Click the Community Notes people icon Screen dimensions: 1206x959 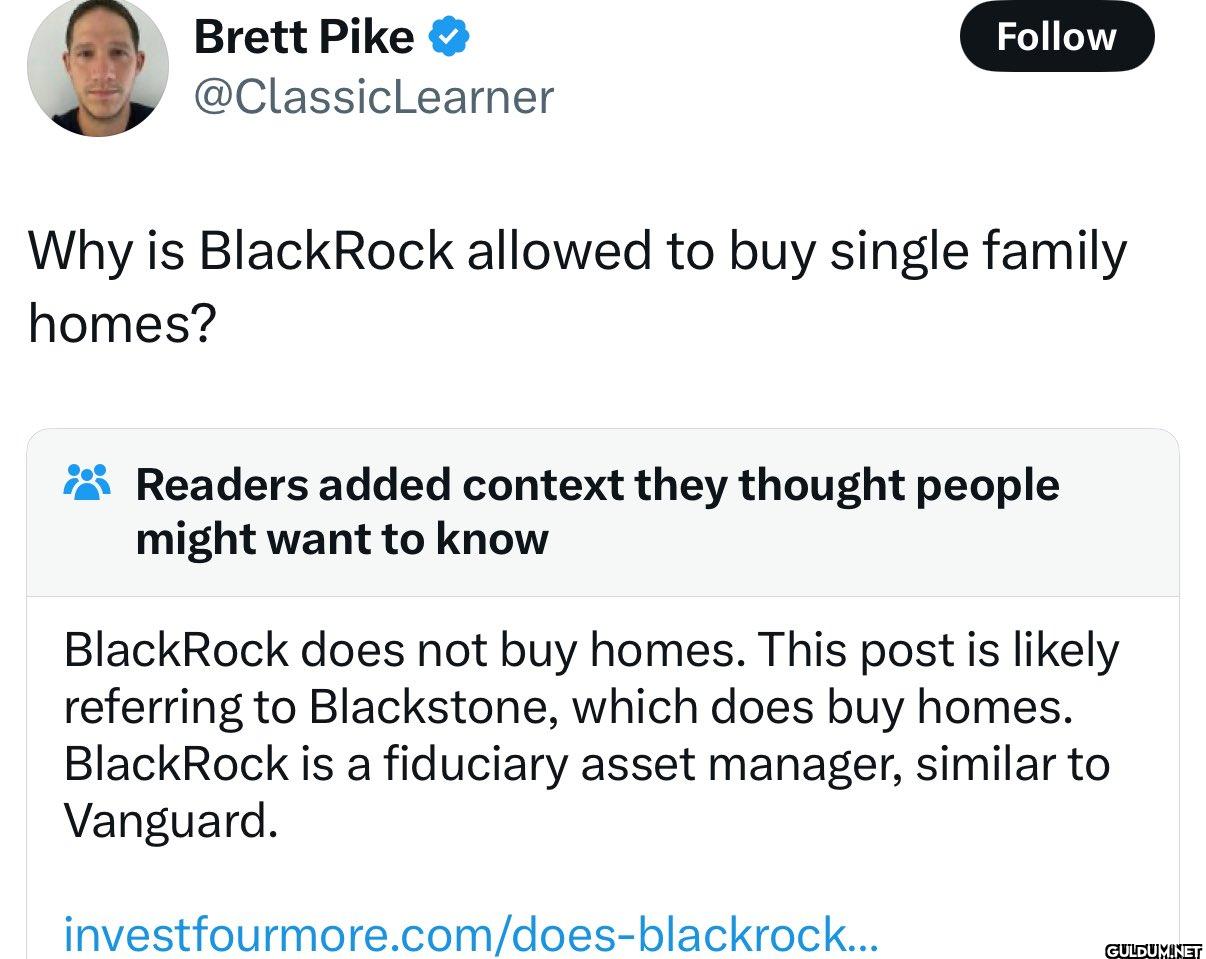(87, 484)
